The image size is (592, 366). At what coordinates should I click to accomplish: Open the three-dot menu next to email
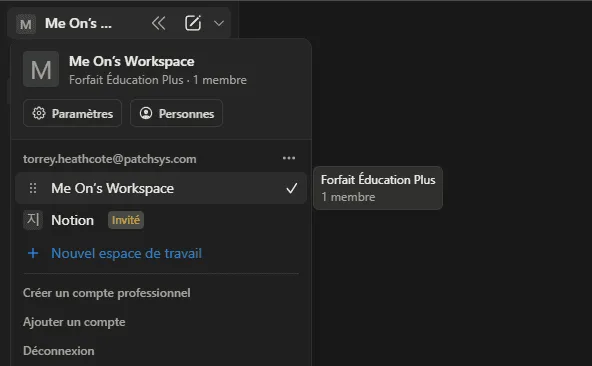click(289, 158)
